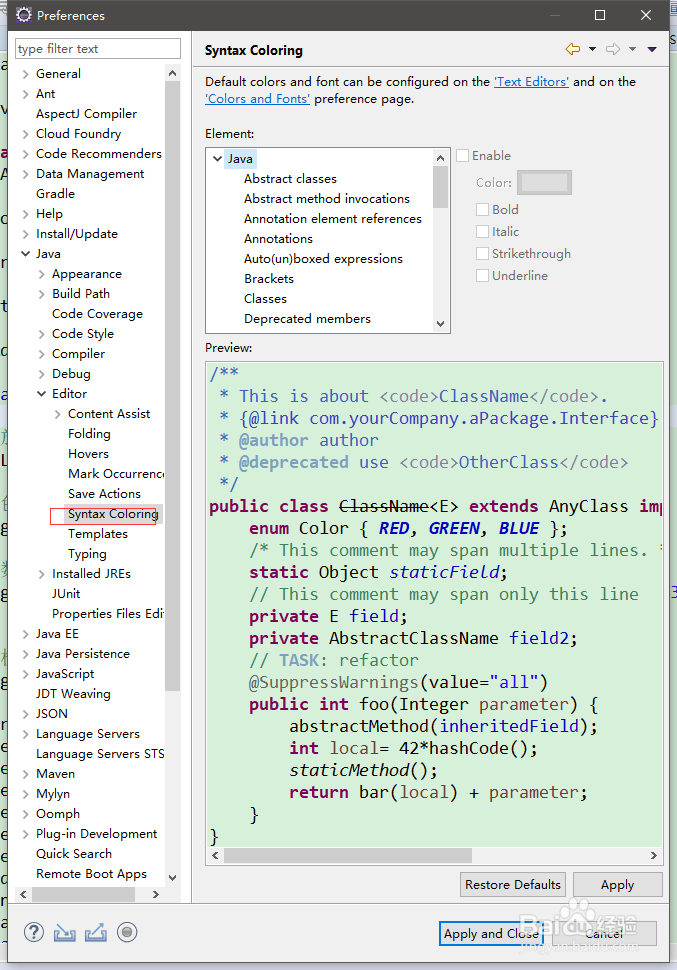677x970 pixels.
Task: Select AspectJ Compiler preference page
Action: pyautogui.click(x=87, y=114)
